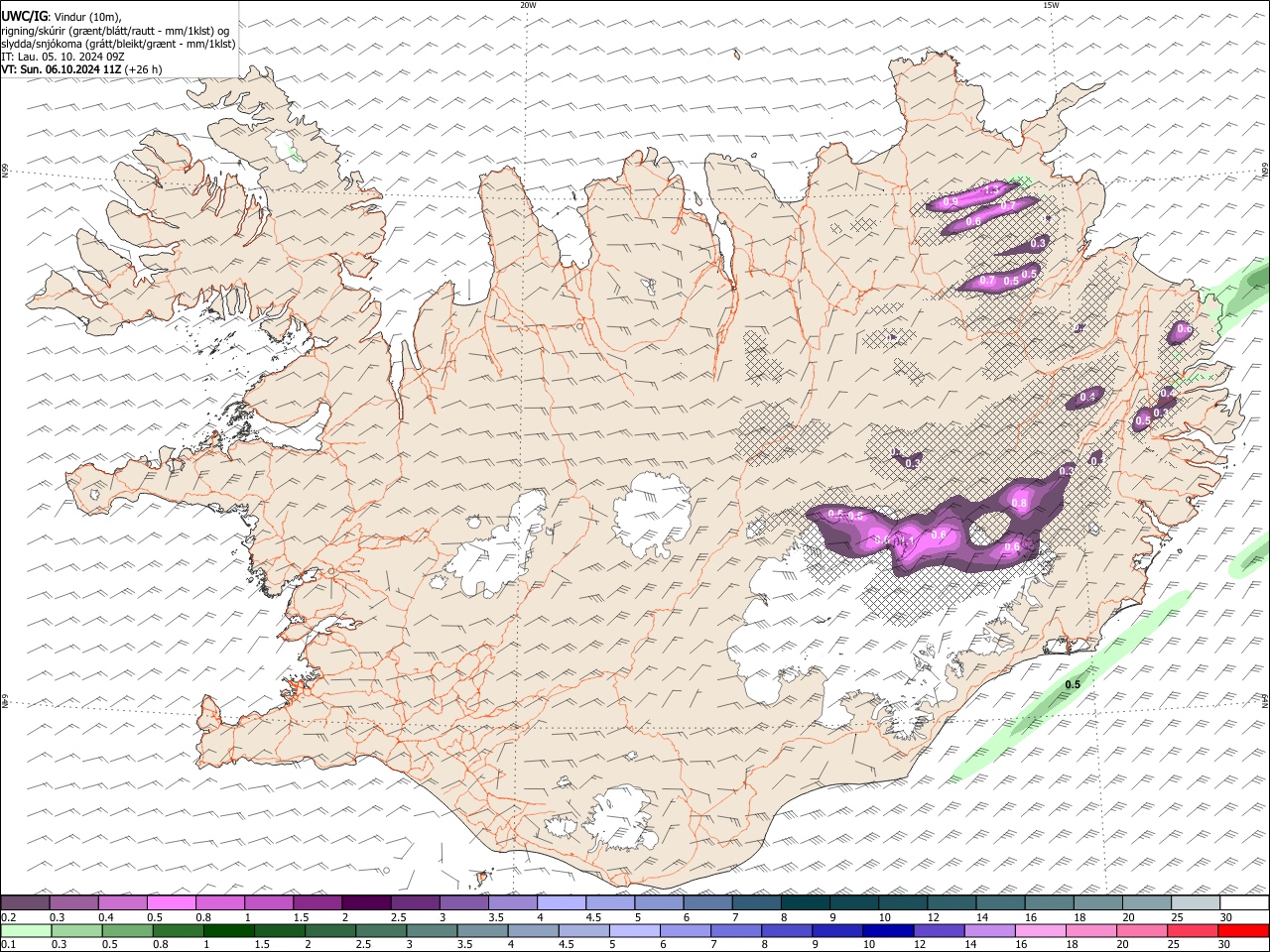The image size is (1270, 952).
Task: Select the pale pink 16 swatch in lower legend
Action: tap(1040, 931)
